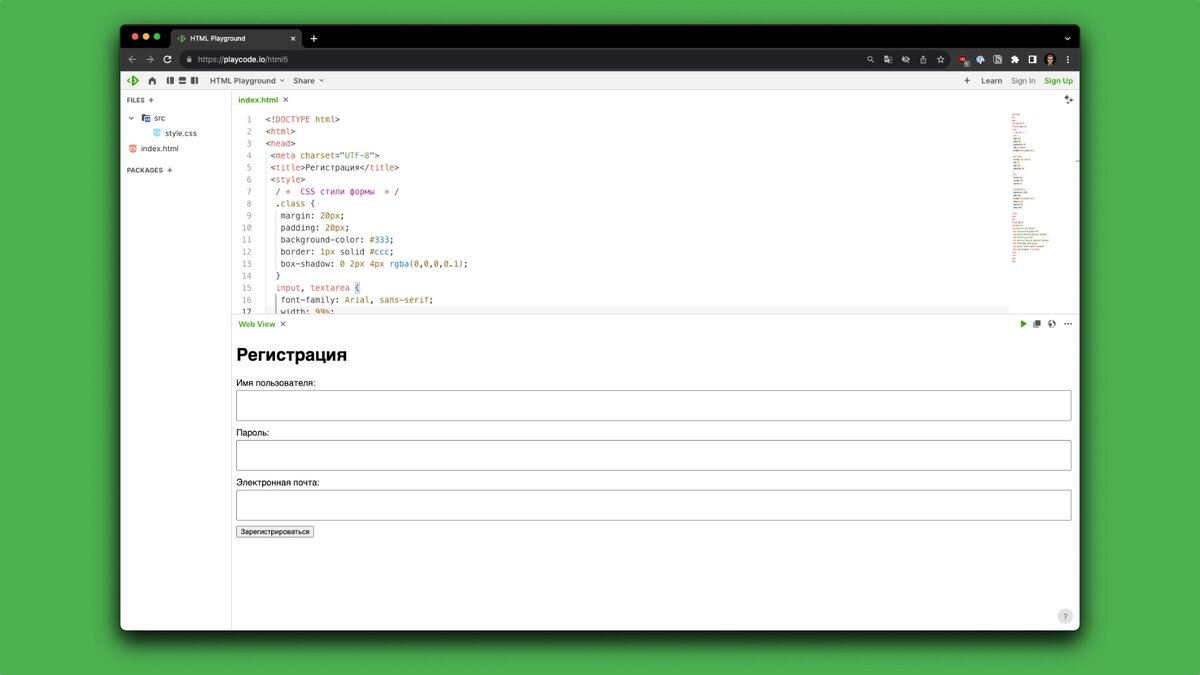Collapse the src folder chevron

point(131,118)
